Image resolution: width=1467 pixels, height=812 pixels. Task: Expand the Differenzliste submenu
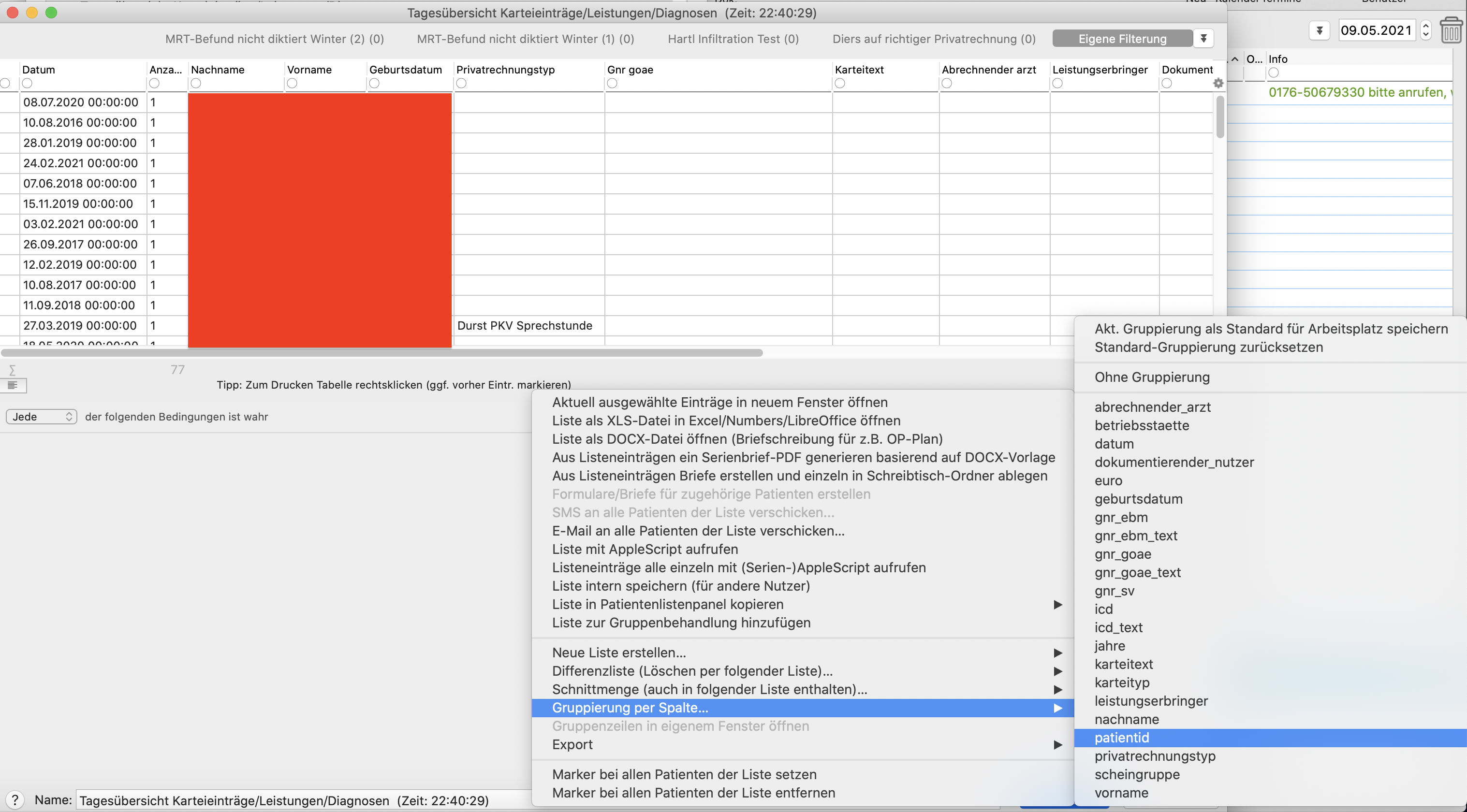click(1057, 671)
